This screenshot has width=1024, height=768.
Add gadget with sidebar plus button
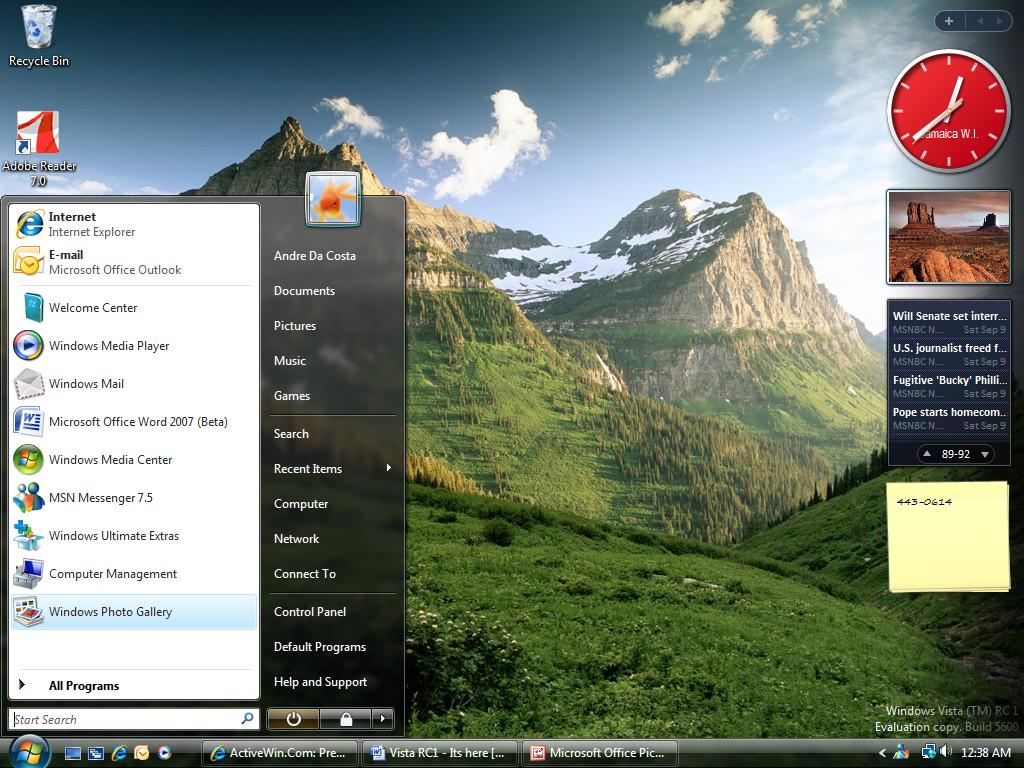[949, 21]
